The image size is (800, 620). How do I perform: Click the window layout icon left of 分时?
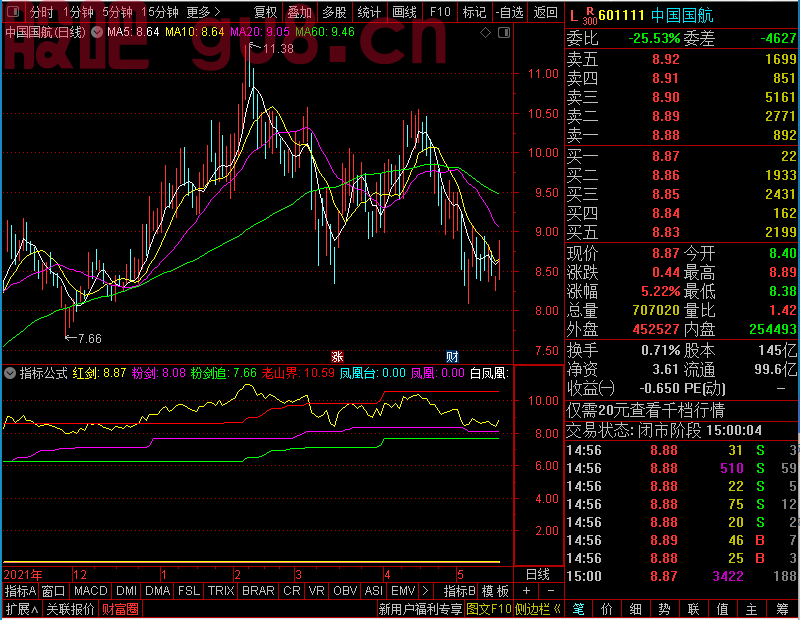pyautogui.click(x=13, y=11)
